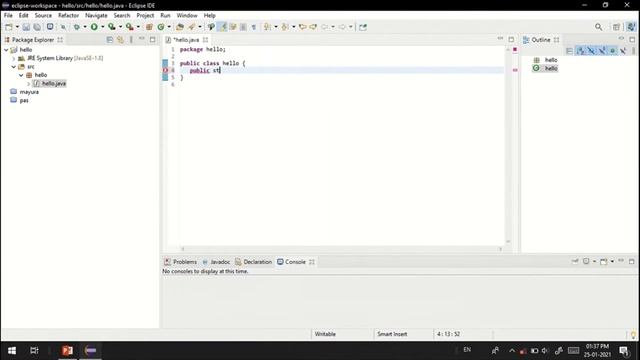Collapse the hello project node
This screenshot has height=360, width=640.
click(x=6, y=50)
